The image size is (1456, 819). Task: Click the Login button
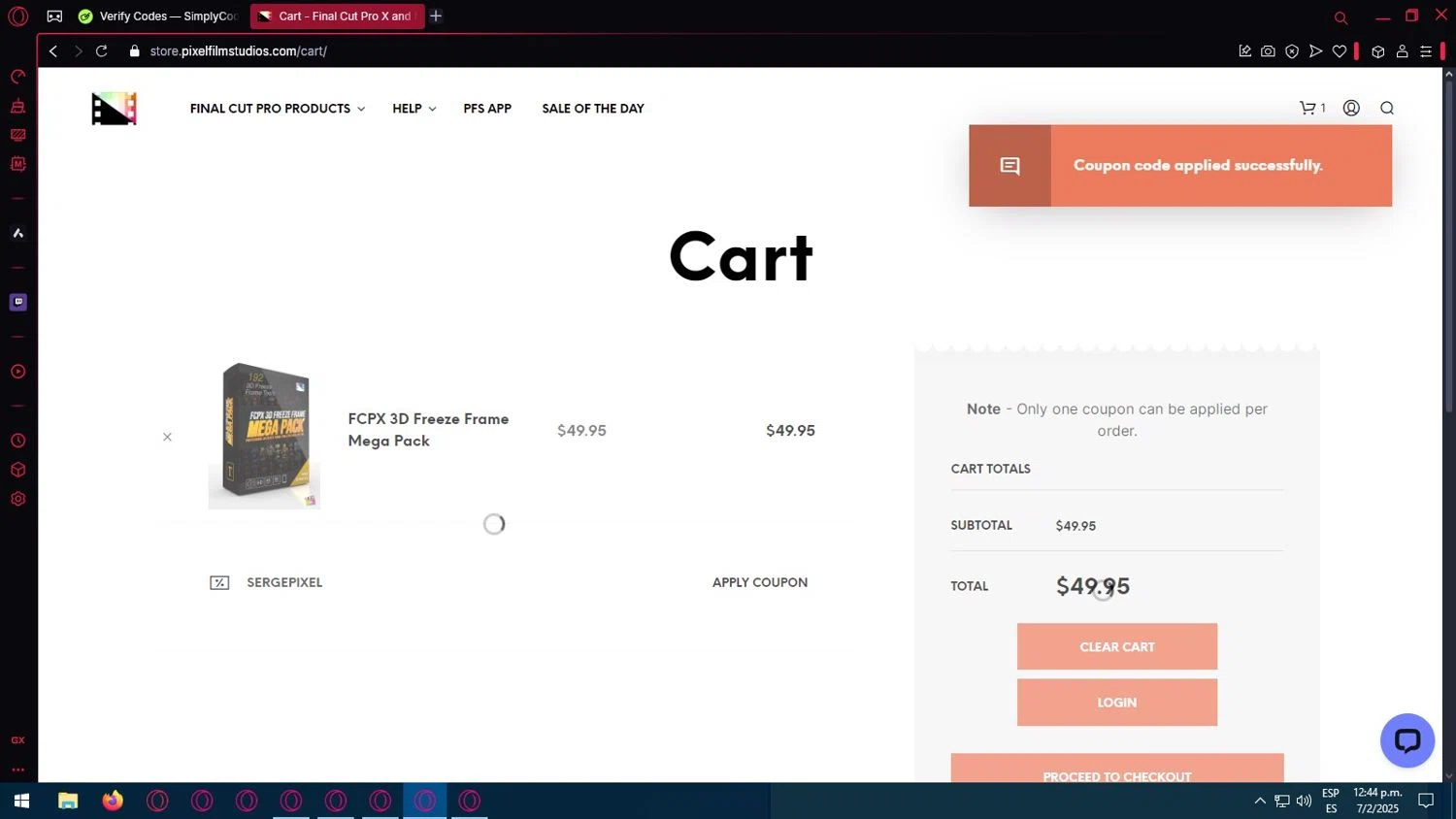(x=1117, y=703)
